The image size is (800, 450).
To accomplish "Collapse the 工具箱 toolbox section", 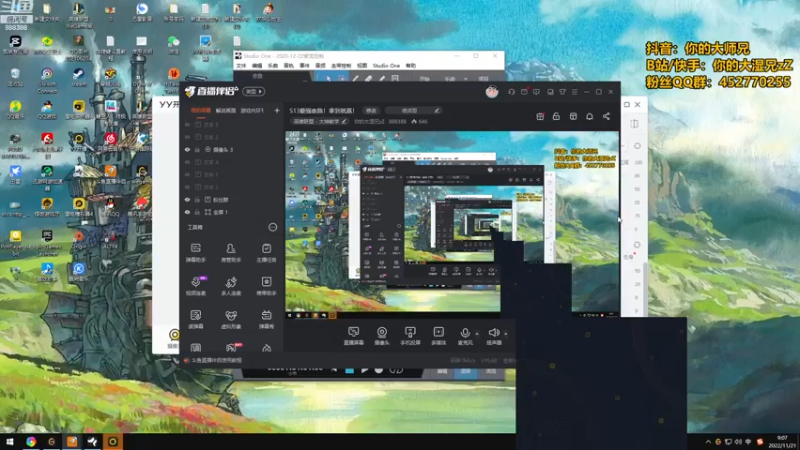I will [272, 227].
